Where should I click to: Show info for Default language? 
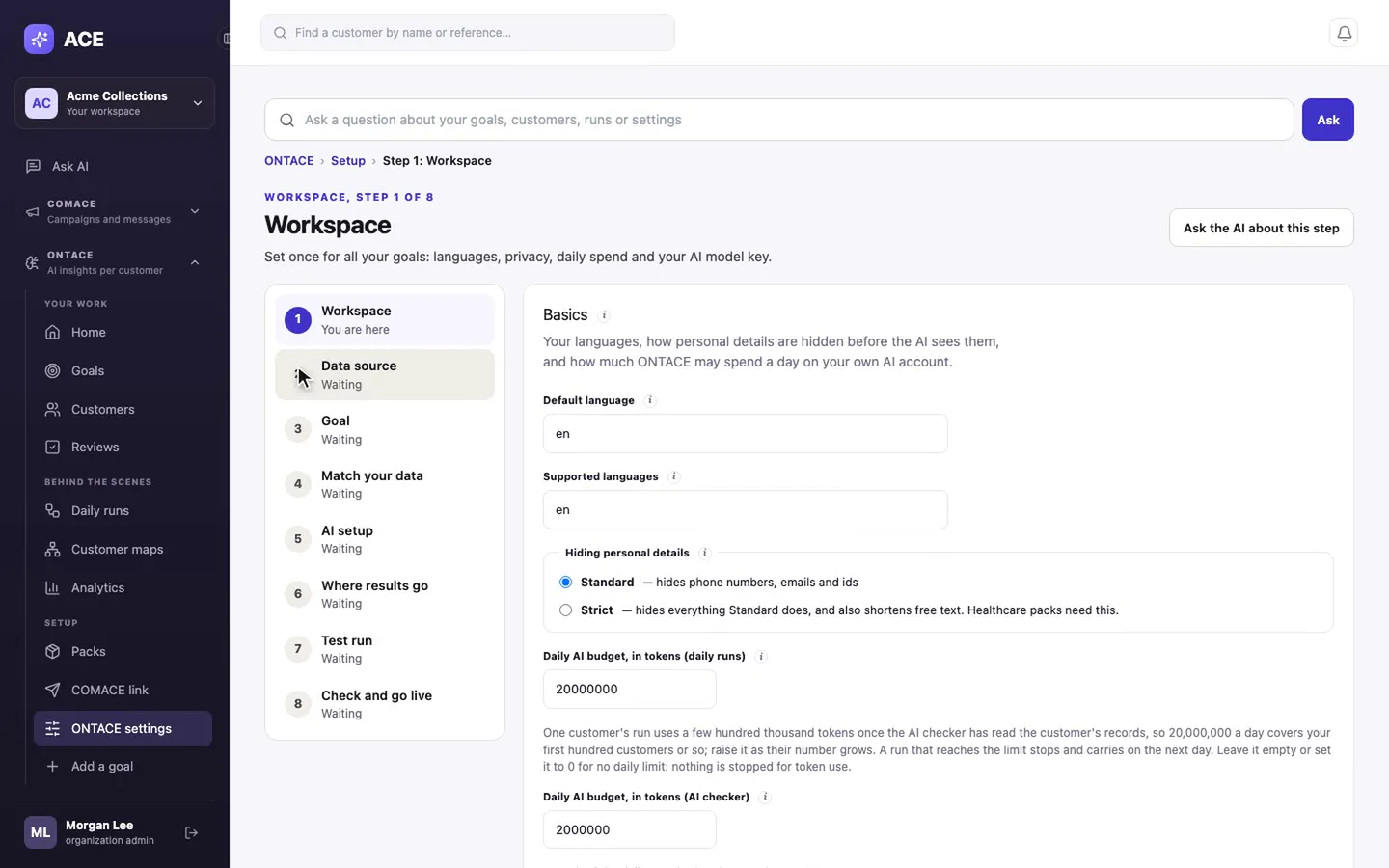click(650, 400)
